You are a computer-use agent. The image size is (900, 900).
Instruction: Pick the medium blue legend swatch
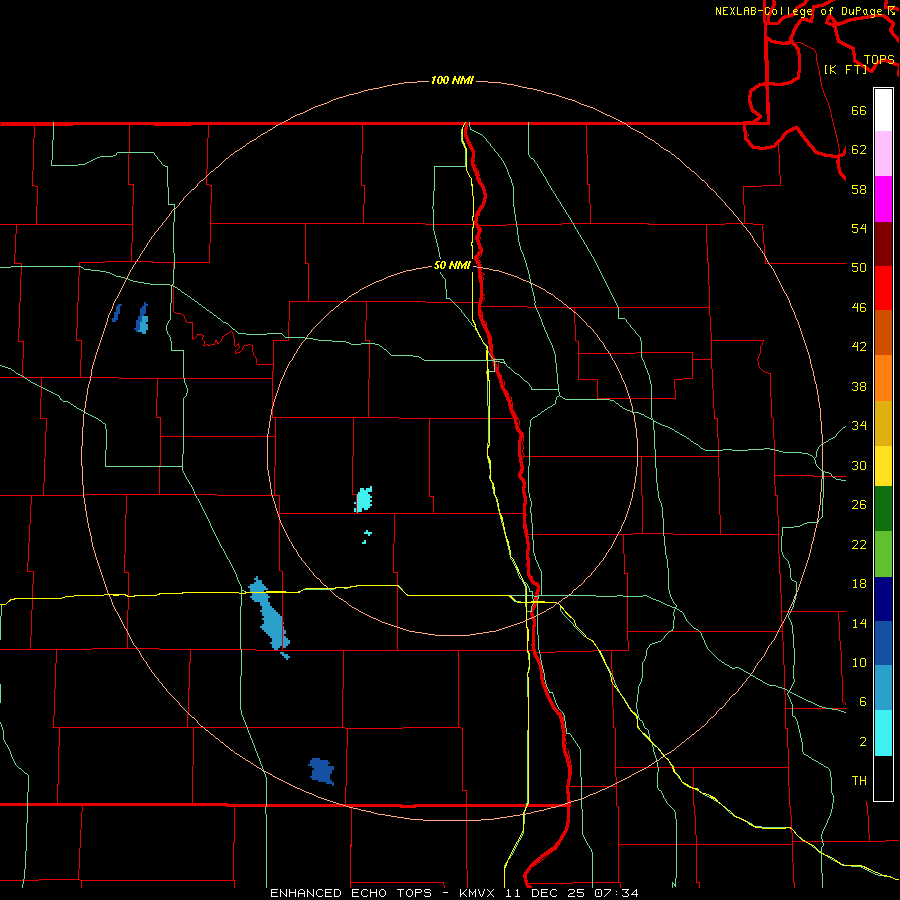point(883,643)
